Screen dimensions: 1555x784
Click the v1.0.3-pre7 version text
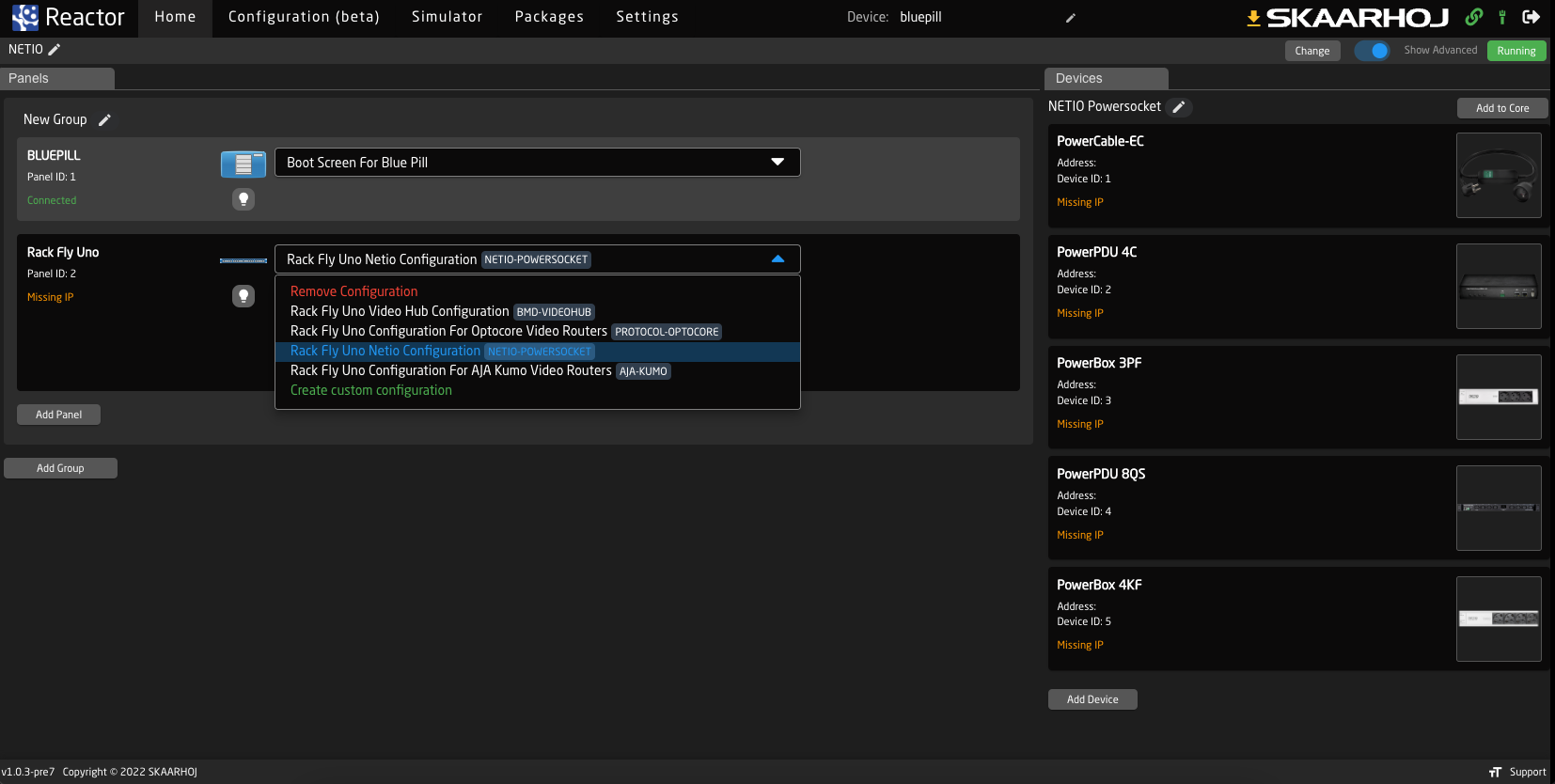point(28,772)
